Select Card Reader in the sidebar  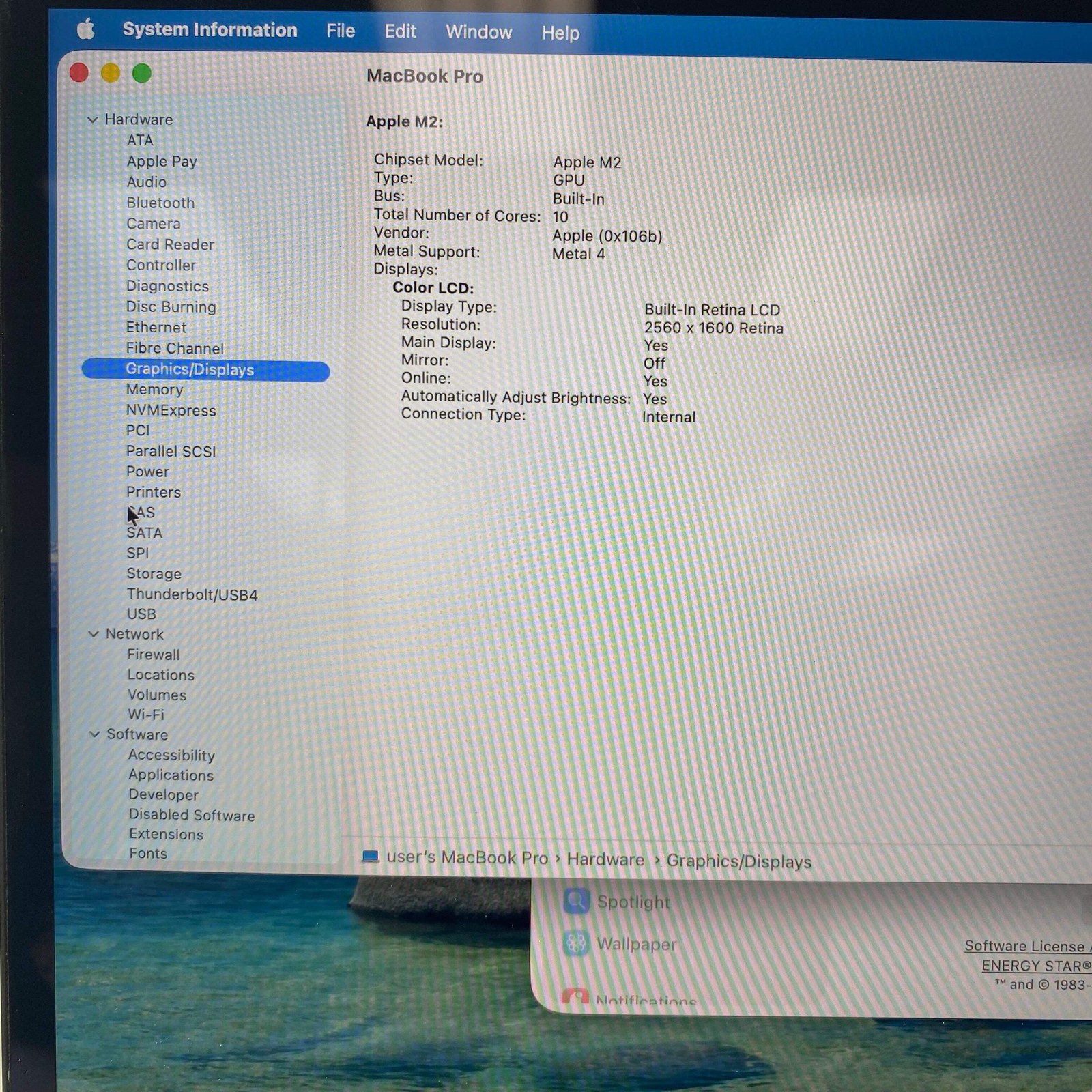click(x=170, y=244)
